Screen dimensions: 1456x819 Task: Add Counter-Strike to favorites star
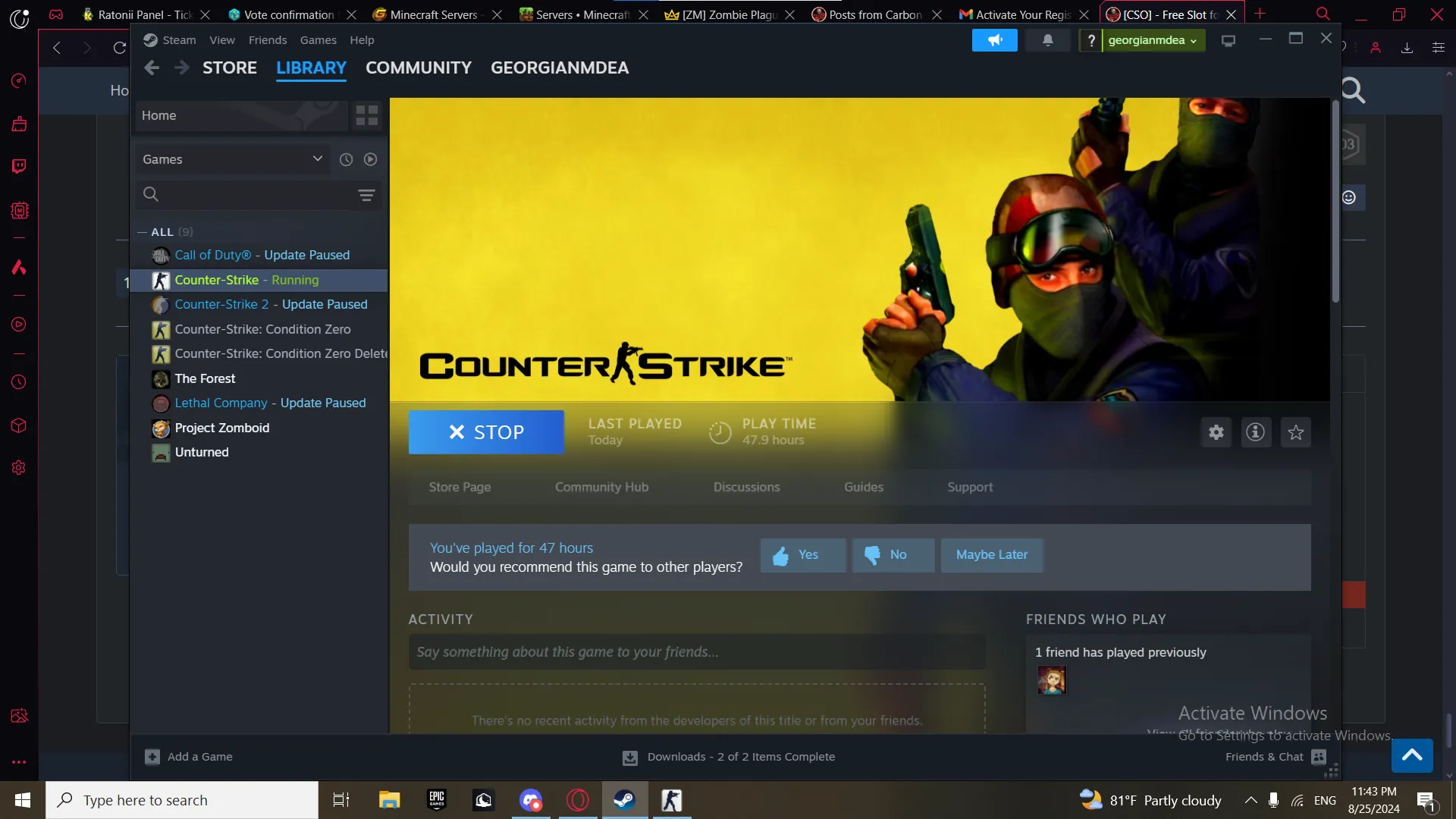click(x=1296, y=432)
